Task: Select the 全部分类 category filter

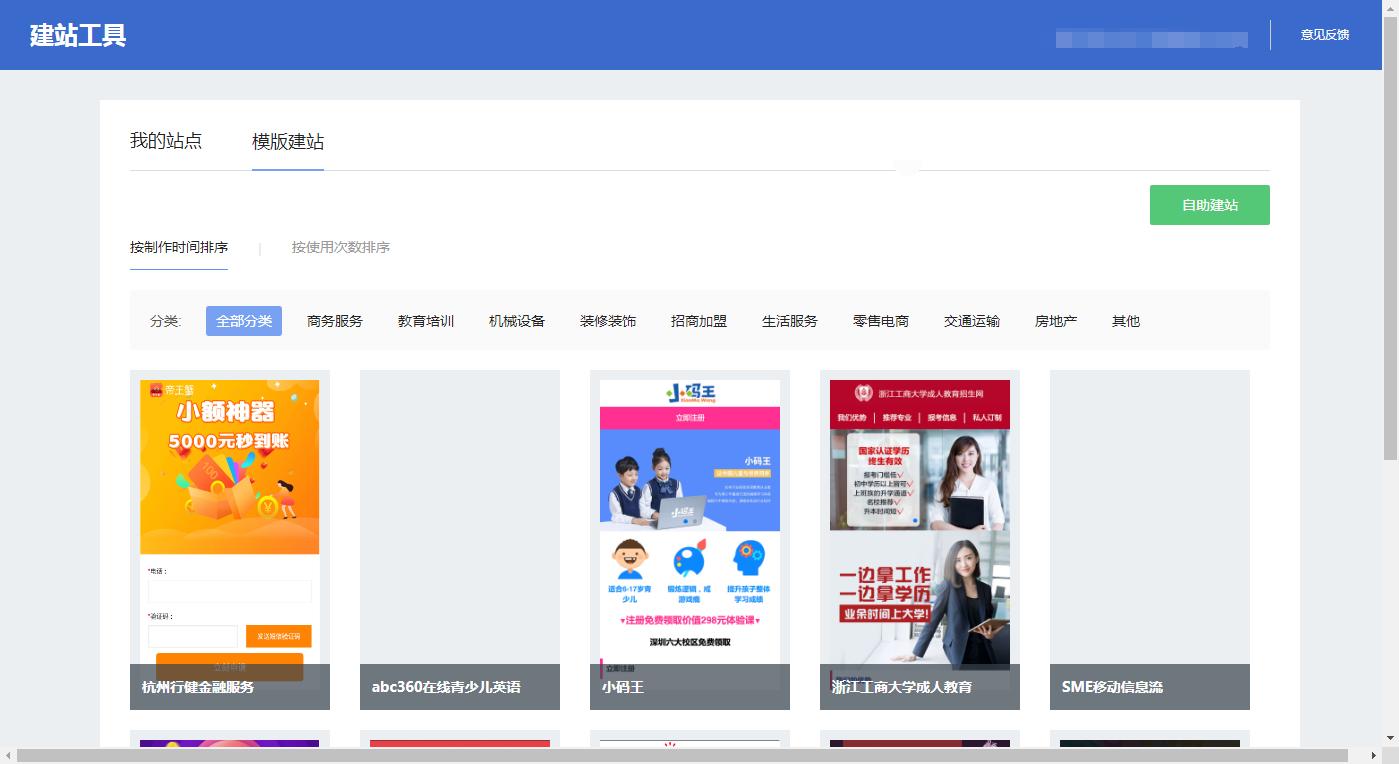Action: (x=243, y=320)
